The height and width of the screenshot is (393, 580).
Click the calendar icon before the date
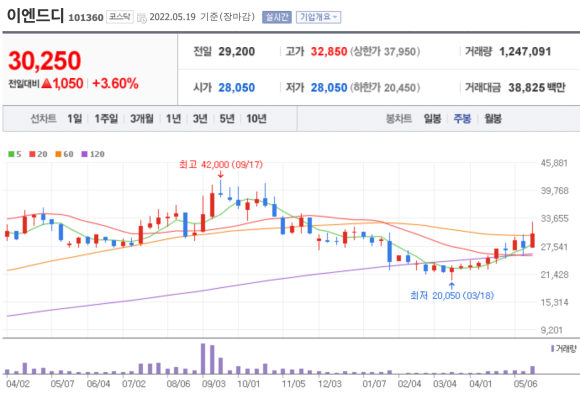[x=142, y=18]
